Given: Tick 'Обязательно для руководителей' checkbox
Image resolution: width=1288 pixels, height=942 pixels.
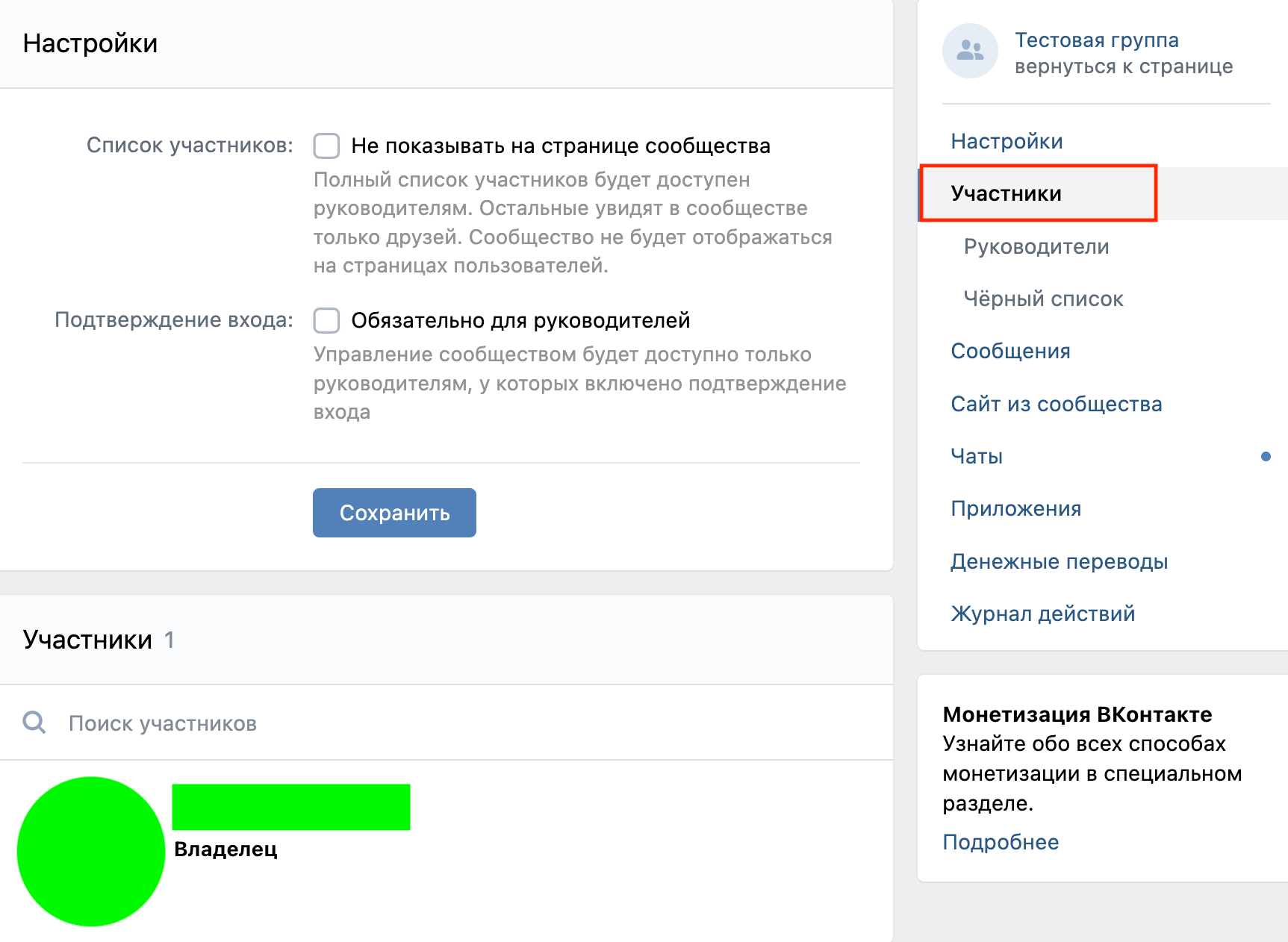Looking at the screenshot, I should pyautogui.click(x=326, y=320).
